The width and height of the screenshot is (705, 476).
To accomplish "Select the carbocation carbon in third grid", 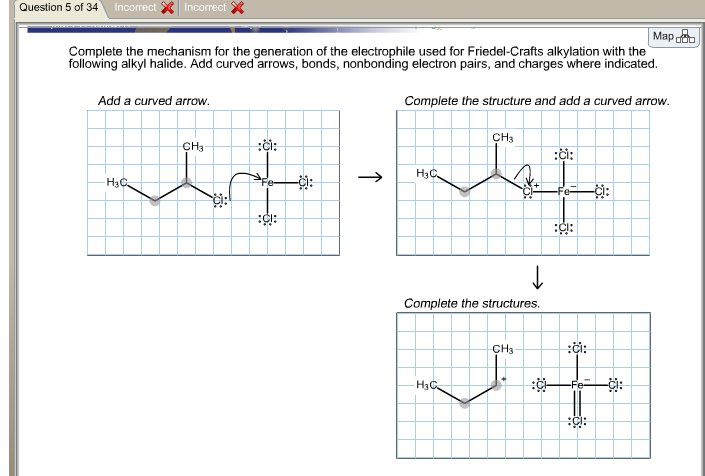I will click(496, 385).
